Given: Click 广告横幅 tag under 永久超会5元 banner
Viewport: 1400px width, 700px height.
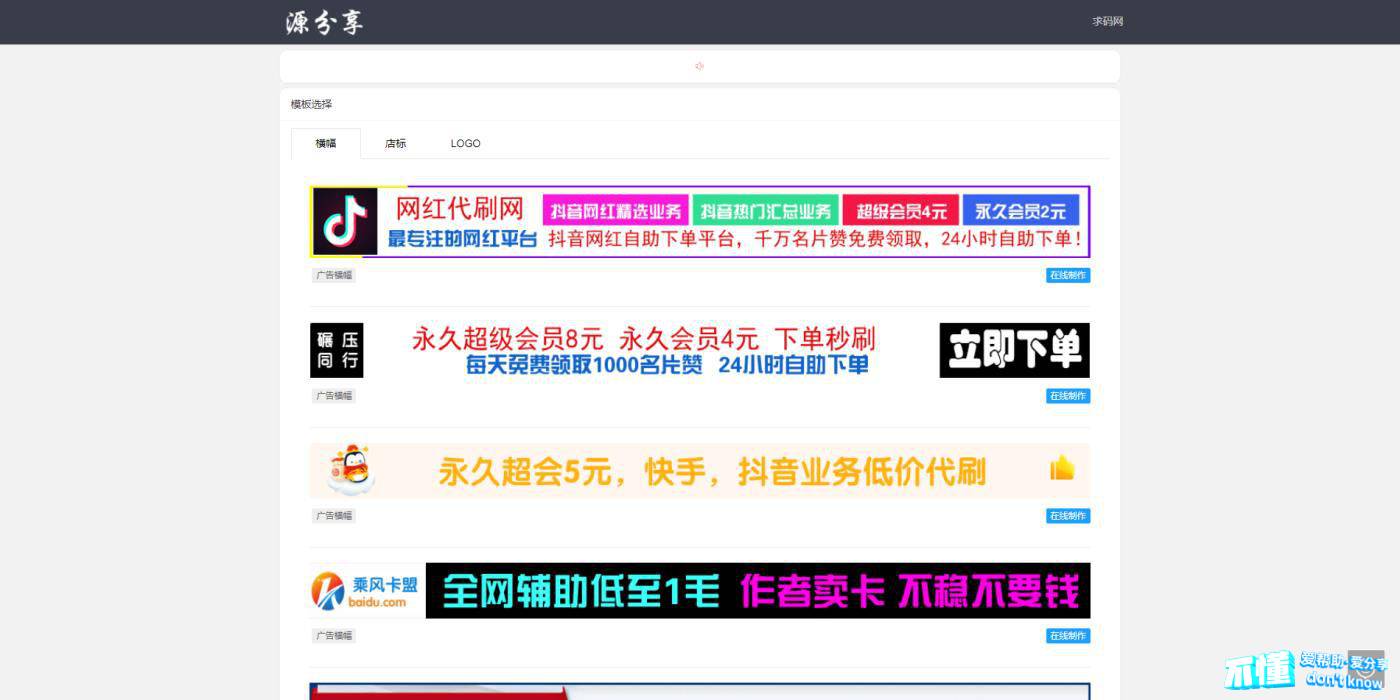Looking at the screenshot, I should point(334,516).
